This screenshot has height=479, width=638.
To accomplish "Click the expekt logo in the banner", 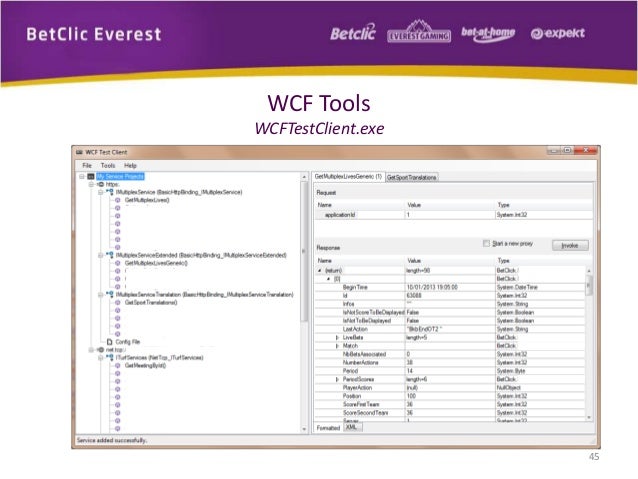I will tap(558, 33).
